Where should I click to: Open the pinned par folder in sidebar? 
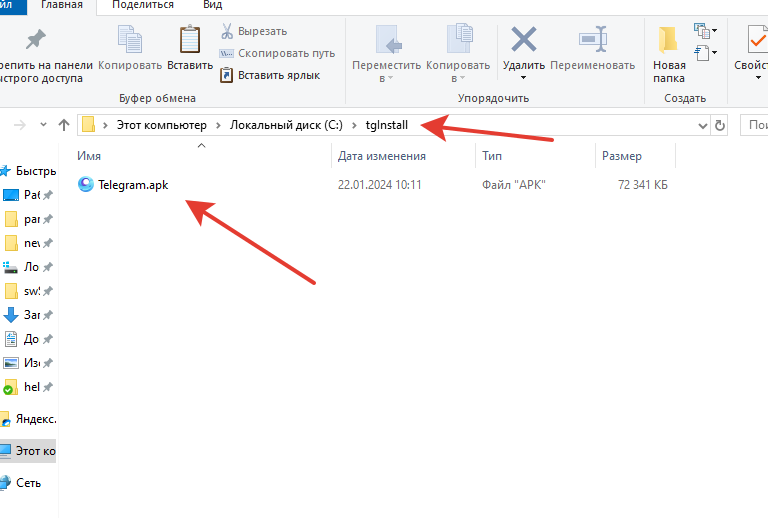click(27, 219)
